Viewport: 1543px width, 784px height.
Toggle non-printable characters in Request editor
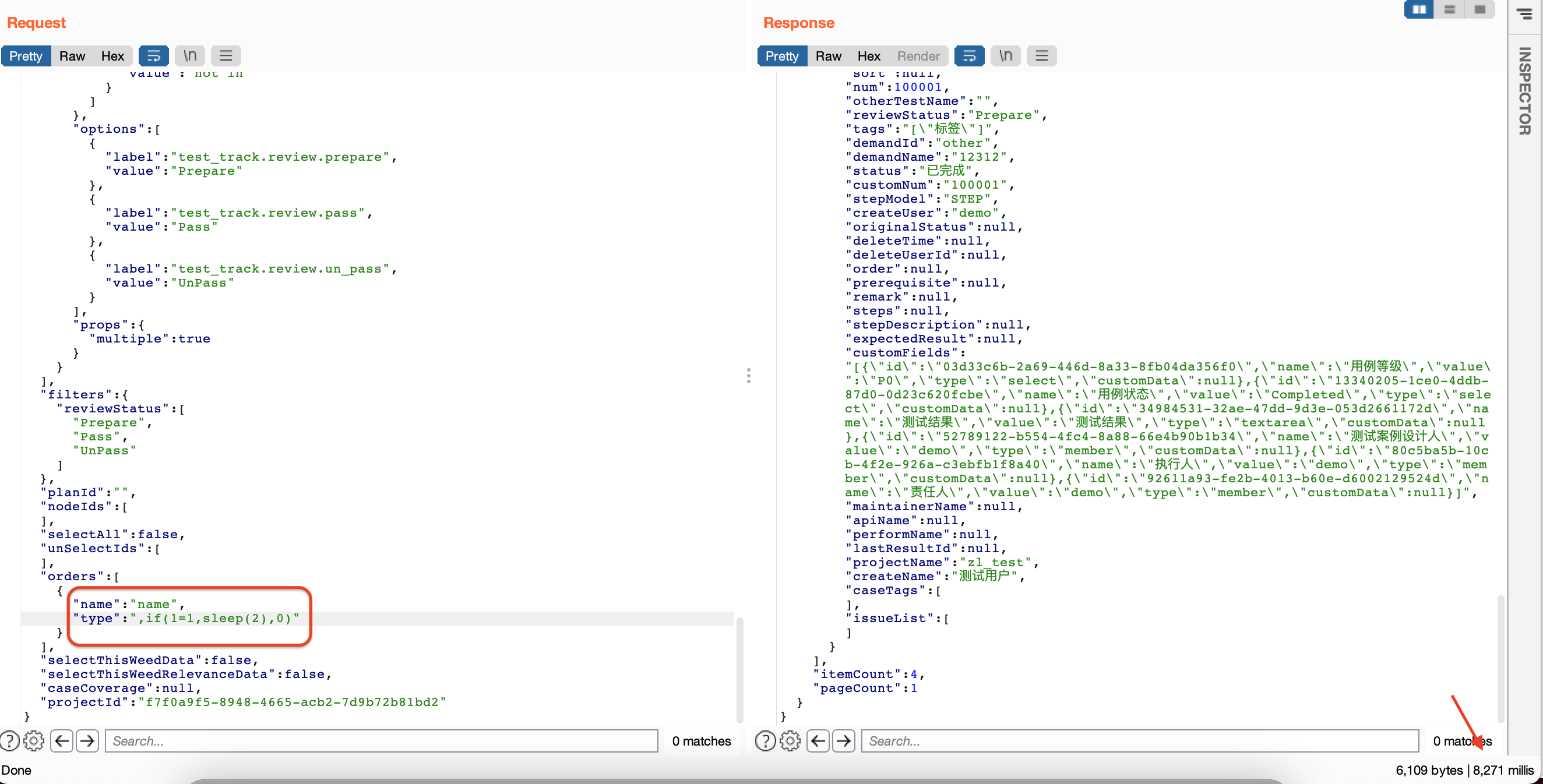[x=190, y=56]
